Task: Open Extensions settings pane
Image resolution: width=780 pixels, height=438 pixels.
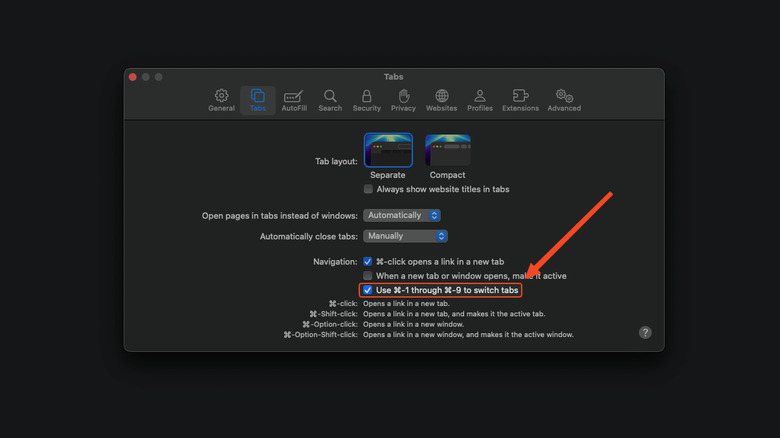Action: (520, 99)
